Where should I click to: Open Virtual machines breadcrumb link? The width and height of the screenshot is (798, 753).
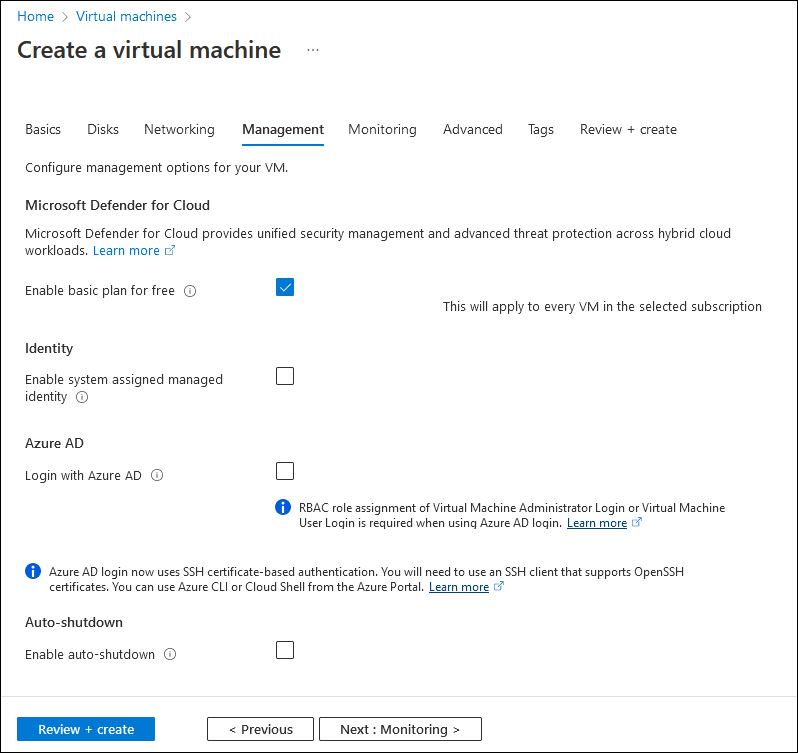coord(126,16)
